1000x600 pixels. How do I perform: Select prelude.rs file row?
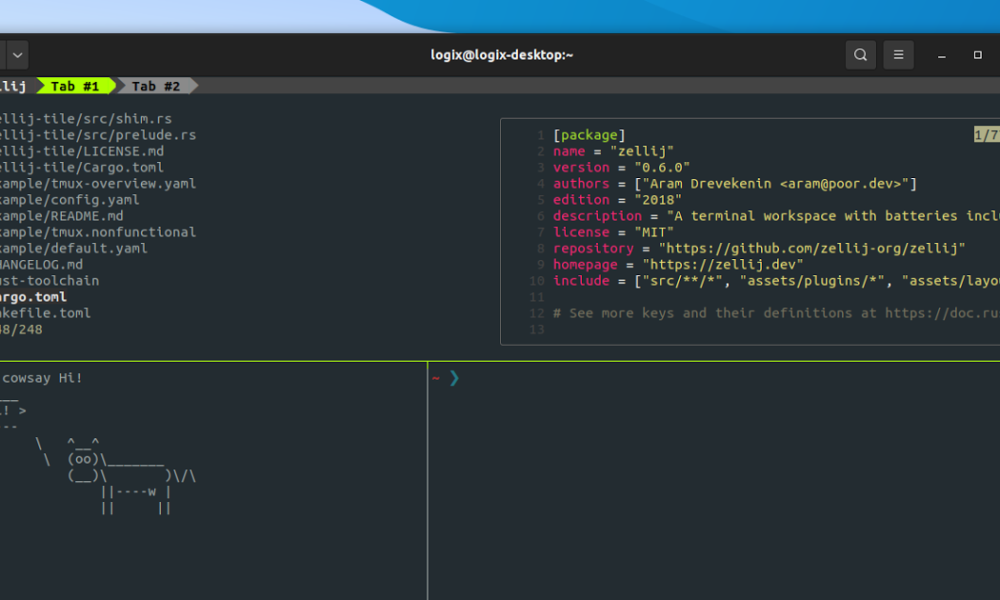(98, 135)
